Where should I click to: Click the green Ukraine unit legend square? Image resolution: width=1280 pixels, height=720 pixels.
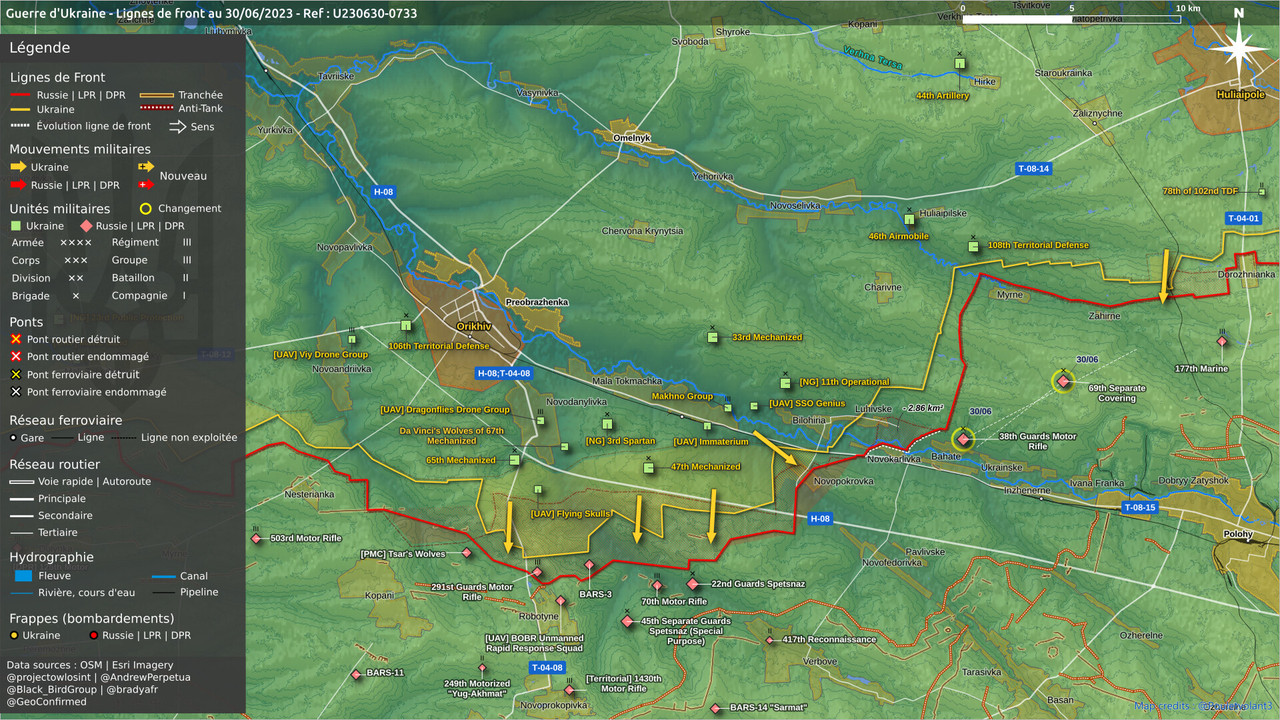(x=15, y=226)
